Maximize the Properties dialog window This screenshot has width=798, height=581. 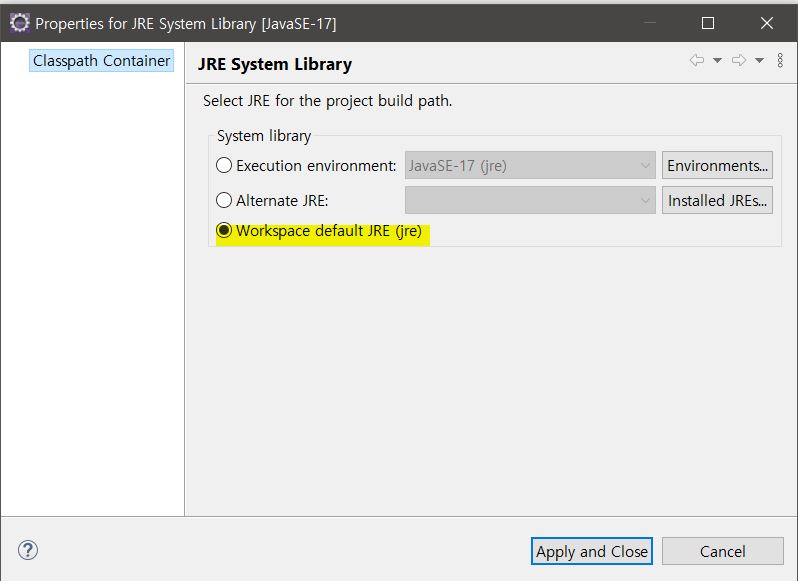pyautogui.click(x=708, y=23)
